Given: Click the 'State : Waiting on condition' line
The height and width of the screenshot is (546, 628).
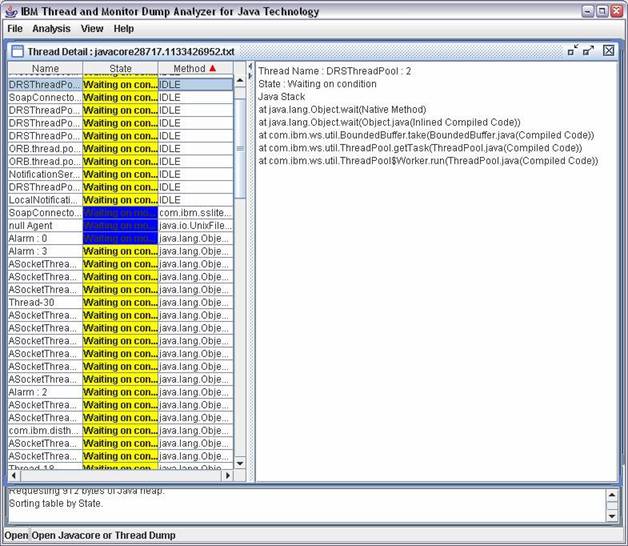Looking at the screenshot, I should click(x=317, y=84).
